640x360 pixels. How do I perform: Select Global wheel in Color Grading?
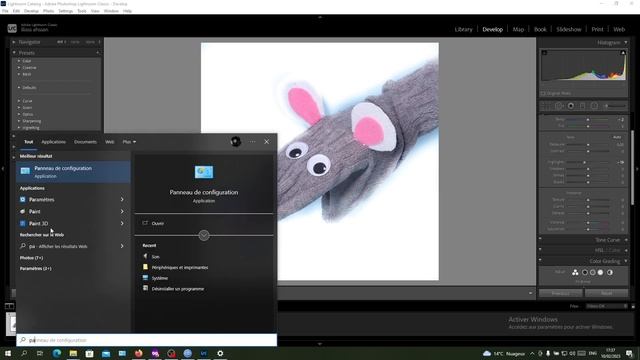(x=610, y=272)
